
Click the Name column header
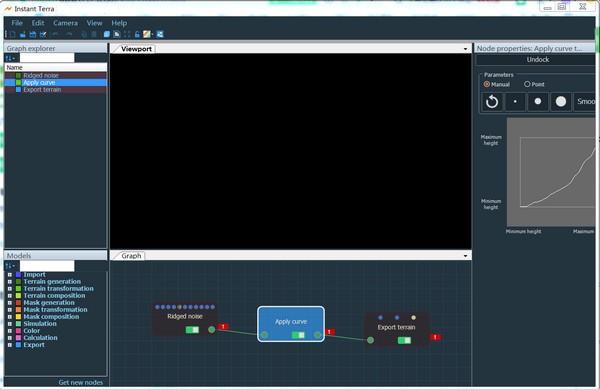coord(56,68)
